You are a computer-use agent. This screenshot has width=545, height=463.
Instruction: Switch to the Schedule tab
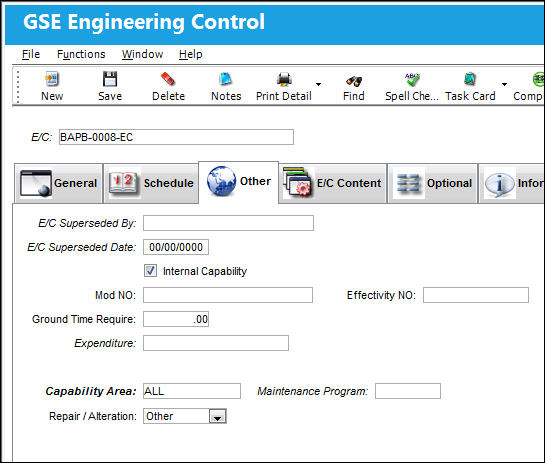151,183
